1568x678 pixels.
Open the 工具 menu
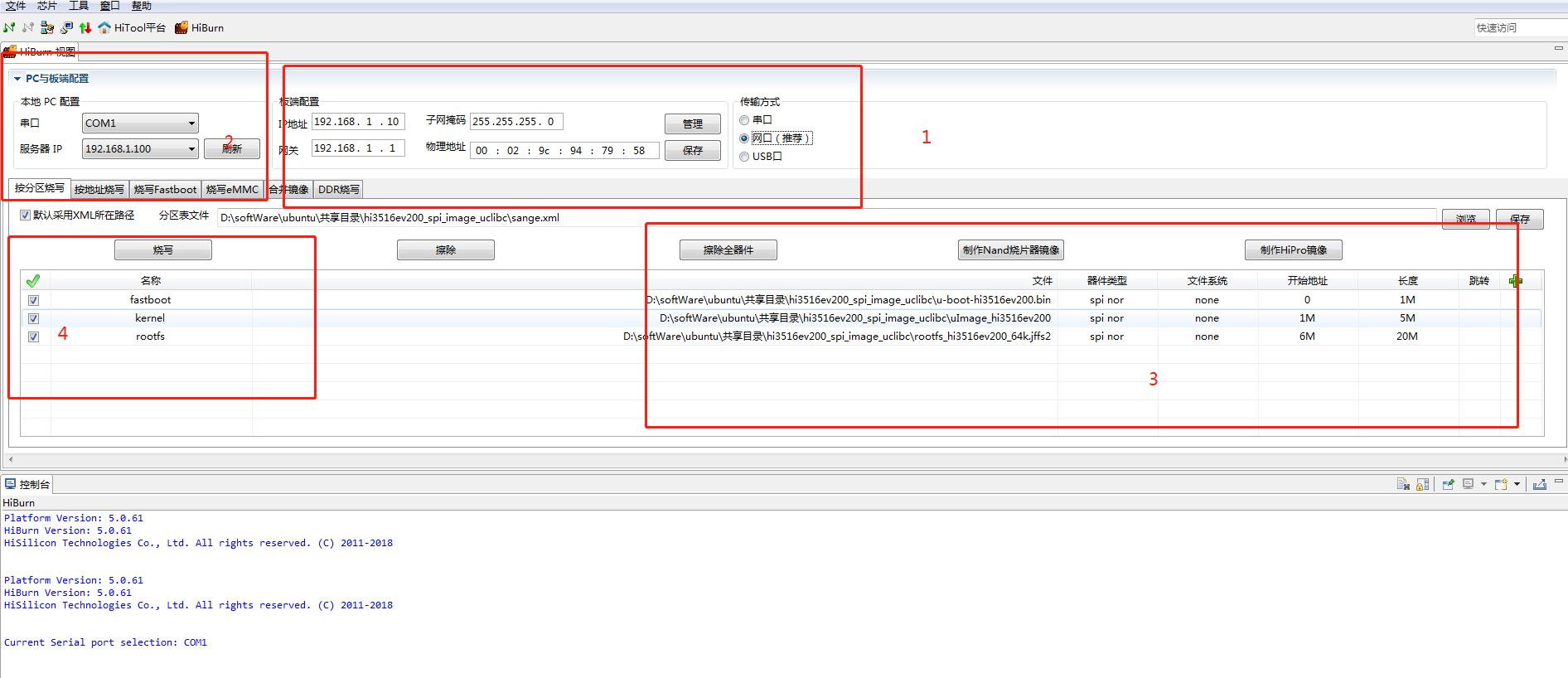(x=79, y=6)
